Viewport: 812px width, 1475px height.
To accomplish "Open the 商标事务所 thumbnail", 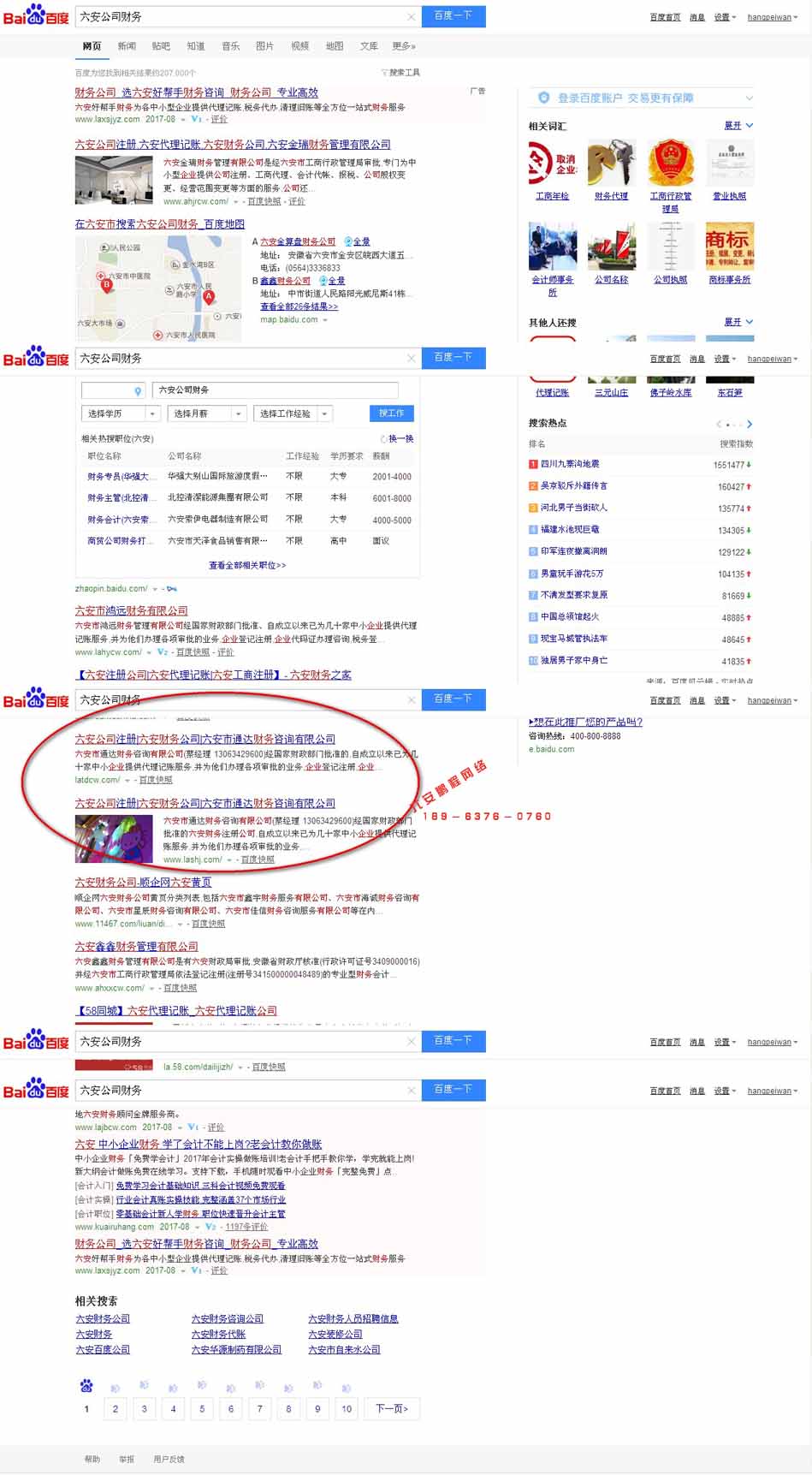I will [x=729, y=247].
